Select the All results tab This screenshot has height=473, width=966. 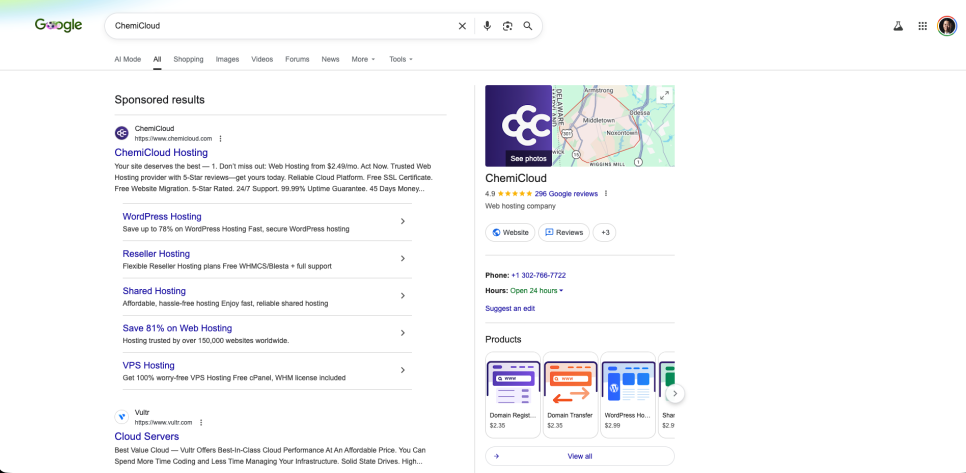coord(157,59)
